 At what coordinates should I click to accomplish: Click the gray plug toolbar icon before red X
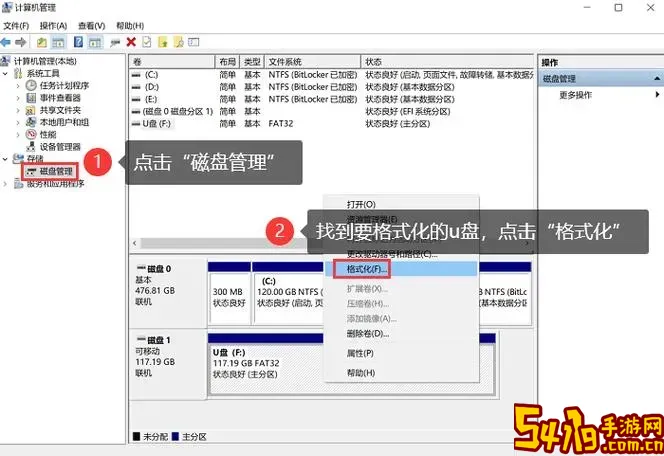115,42
